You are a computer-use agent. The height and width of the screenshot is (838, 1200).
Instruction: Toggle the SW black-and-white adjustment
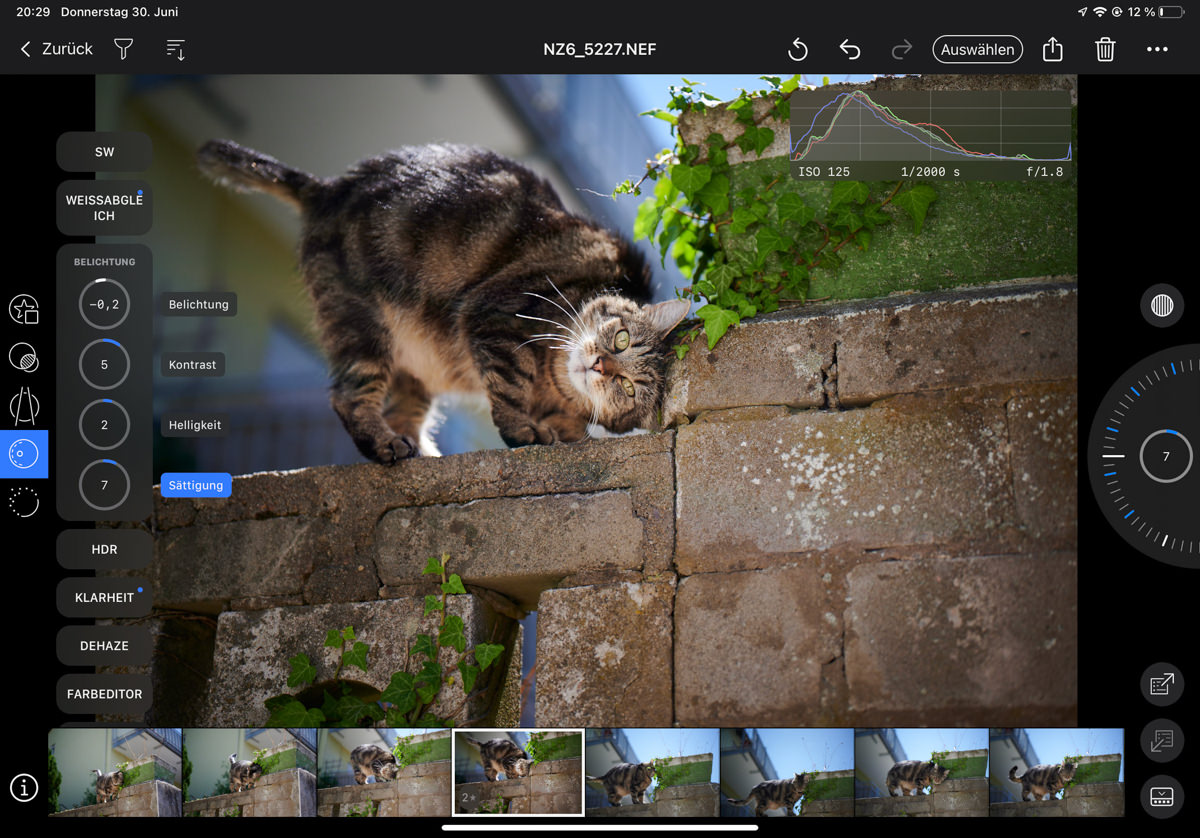point(104,152)
